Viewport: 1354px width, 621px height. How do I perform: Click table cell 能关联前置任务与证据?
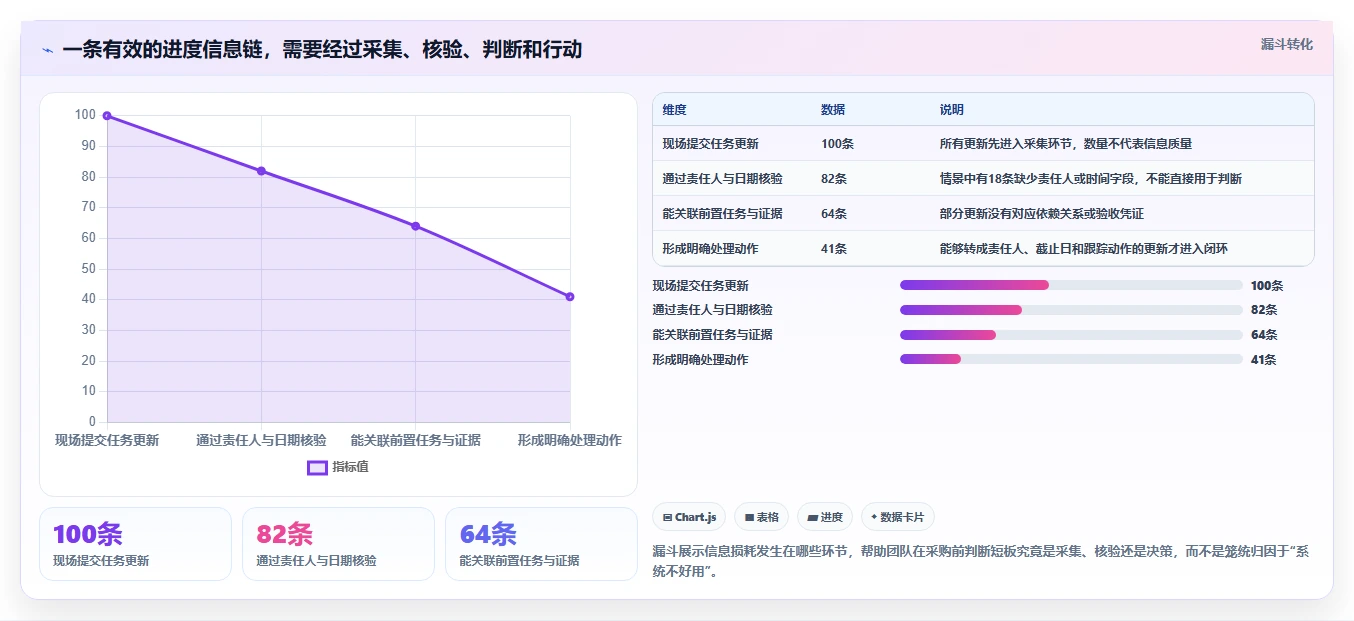722,214
